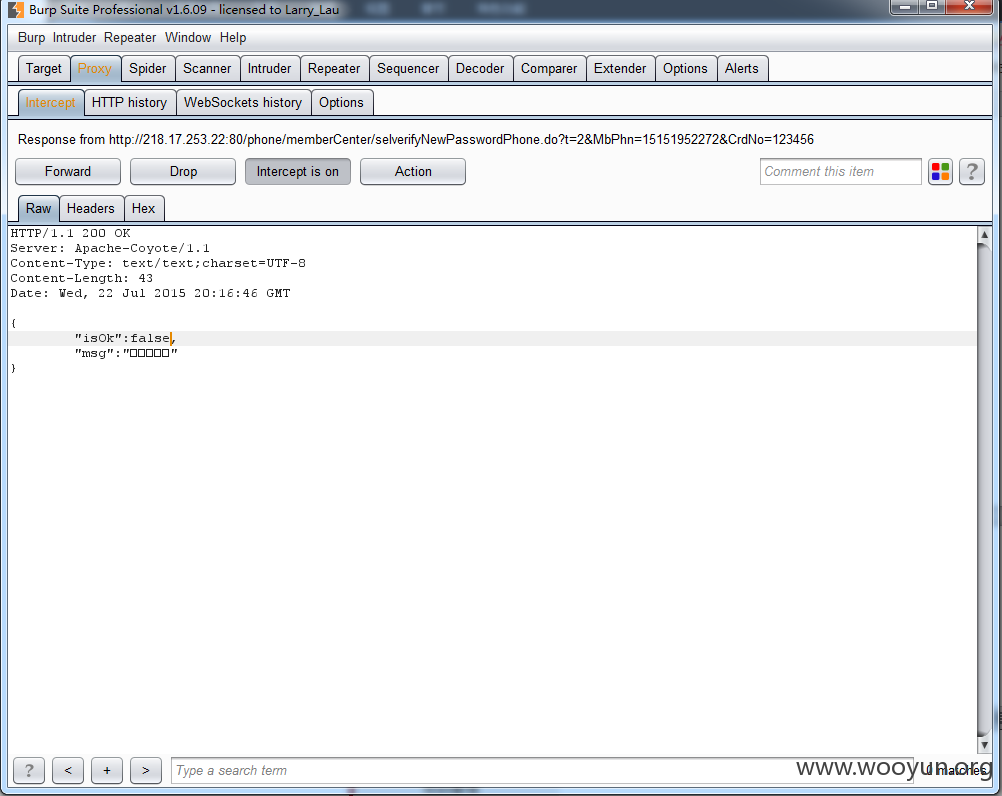Viewport: 1002px width, 796px height.
Task: Select the Proxy tab
Action: coord(95,68)
